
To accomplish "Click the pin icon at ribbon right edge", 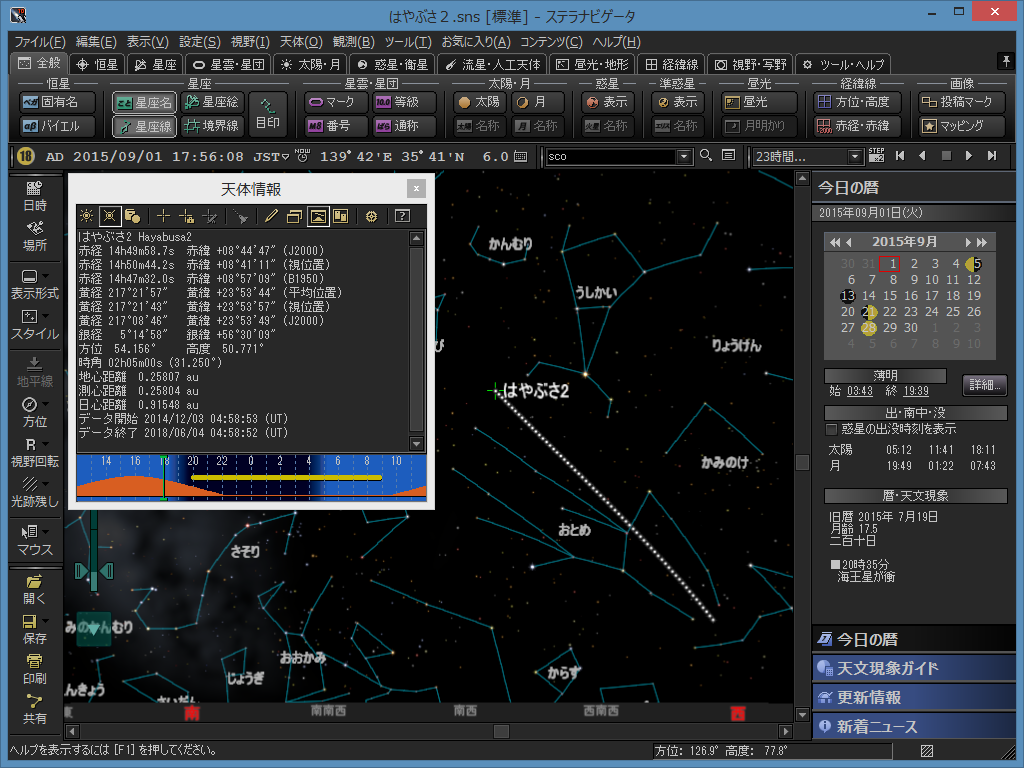I will (1006, 61).
